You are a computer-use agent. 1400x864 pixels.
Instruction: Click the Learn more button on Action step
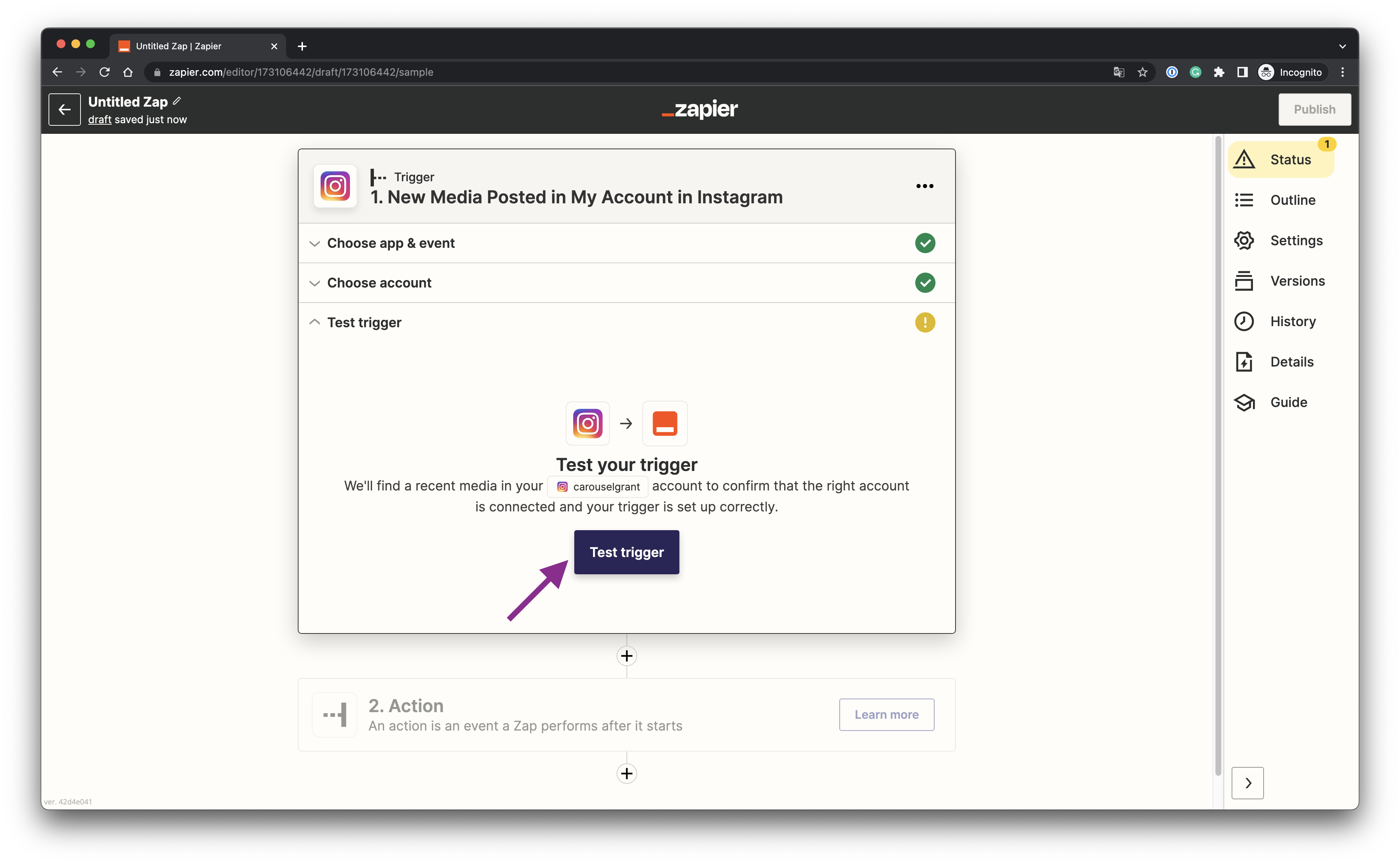point(886,715)
